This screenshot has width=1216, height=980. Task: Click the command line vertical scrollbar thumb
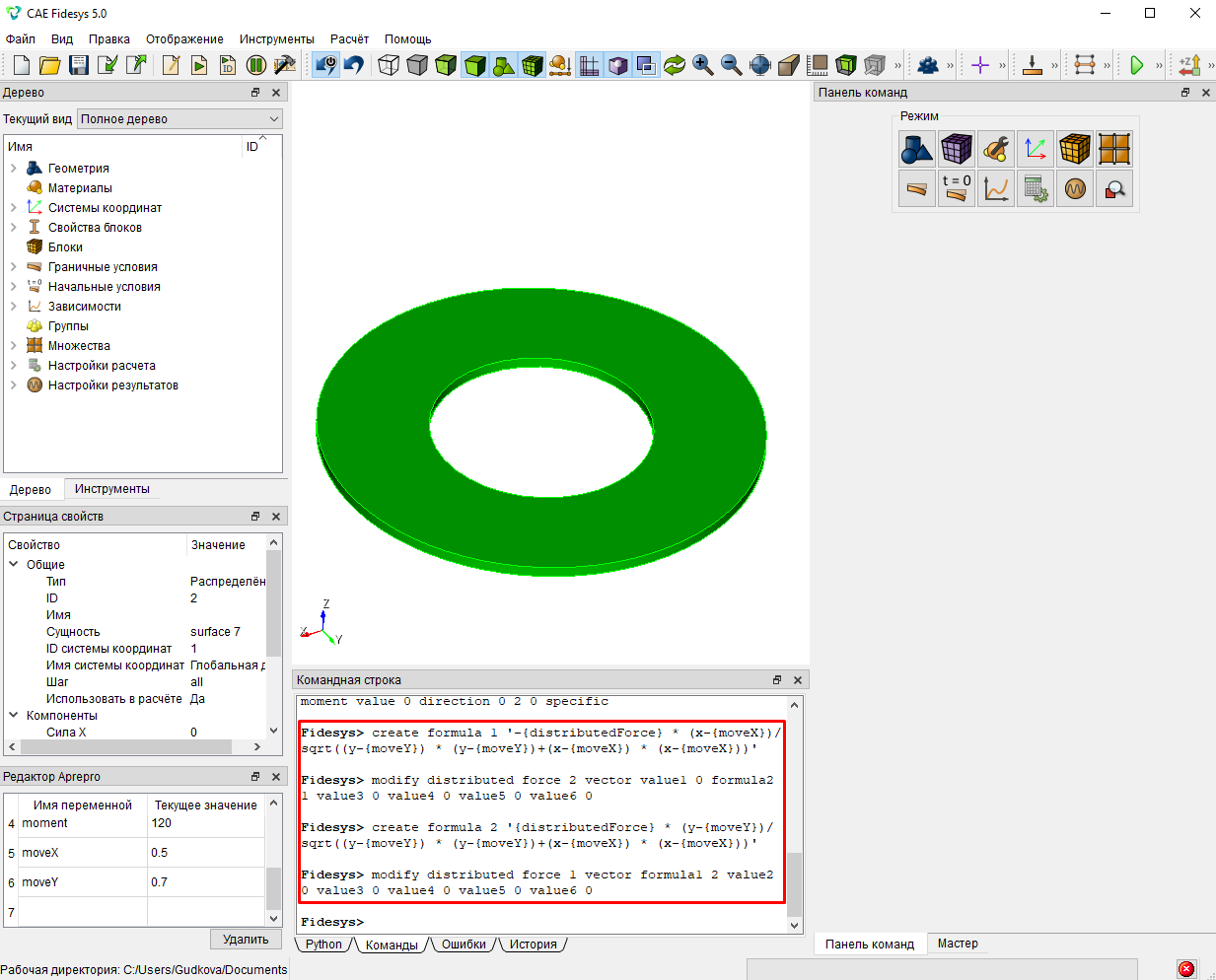pyautogui.click(x=795, y=885)
